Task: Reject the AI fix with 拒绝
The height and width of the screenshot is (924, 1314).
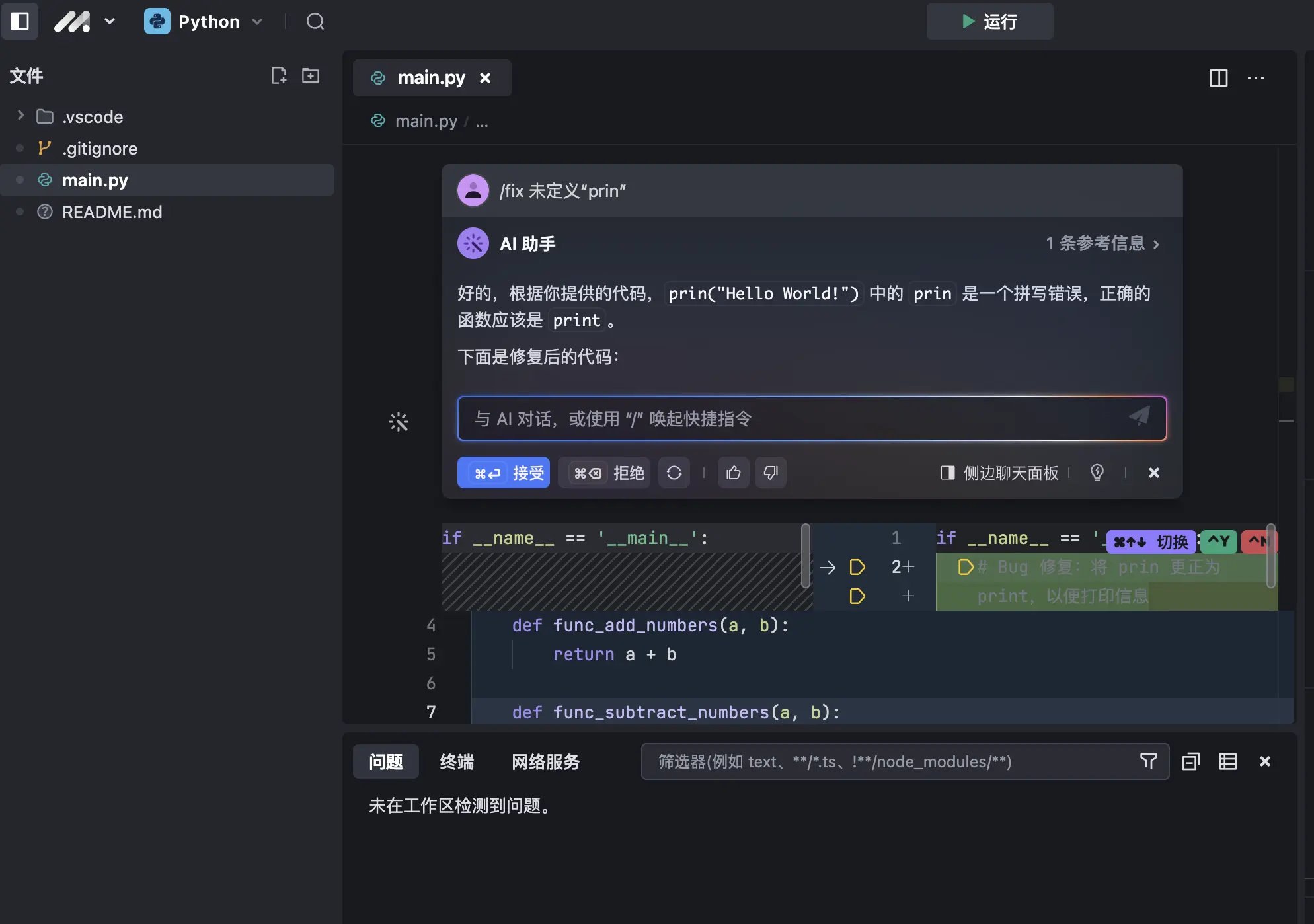Action: tap(604, 473)
